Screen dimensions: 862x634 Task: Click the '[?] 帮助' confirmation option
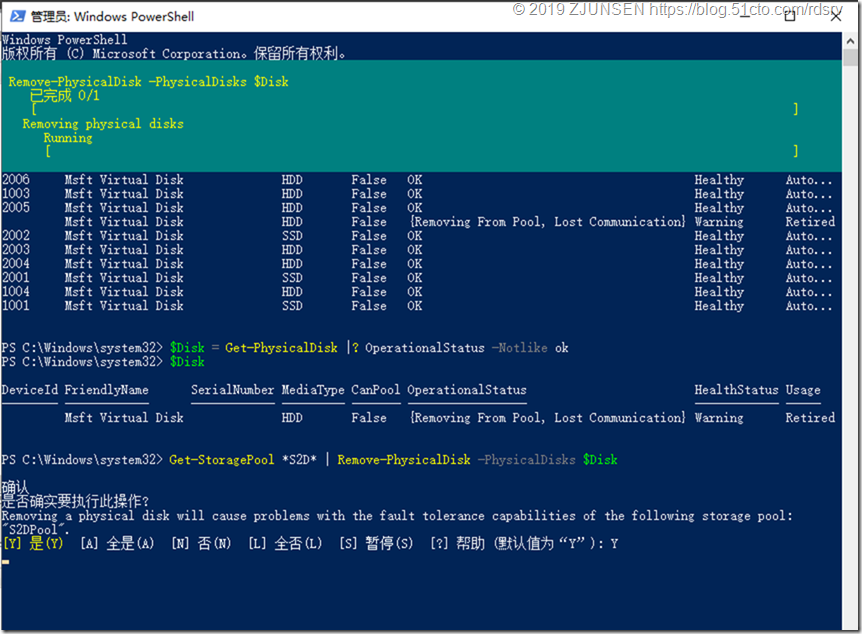click(457, 544)
